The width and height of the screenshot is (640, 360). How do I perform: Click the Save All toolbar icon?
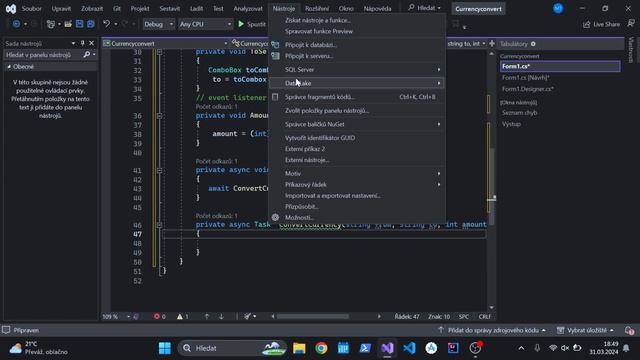[91, 24]
